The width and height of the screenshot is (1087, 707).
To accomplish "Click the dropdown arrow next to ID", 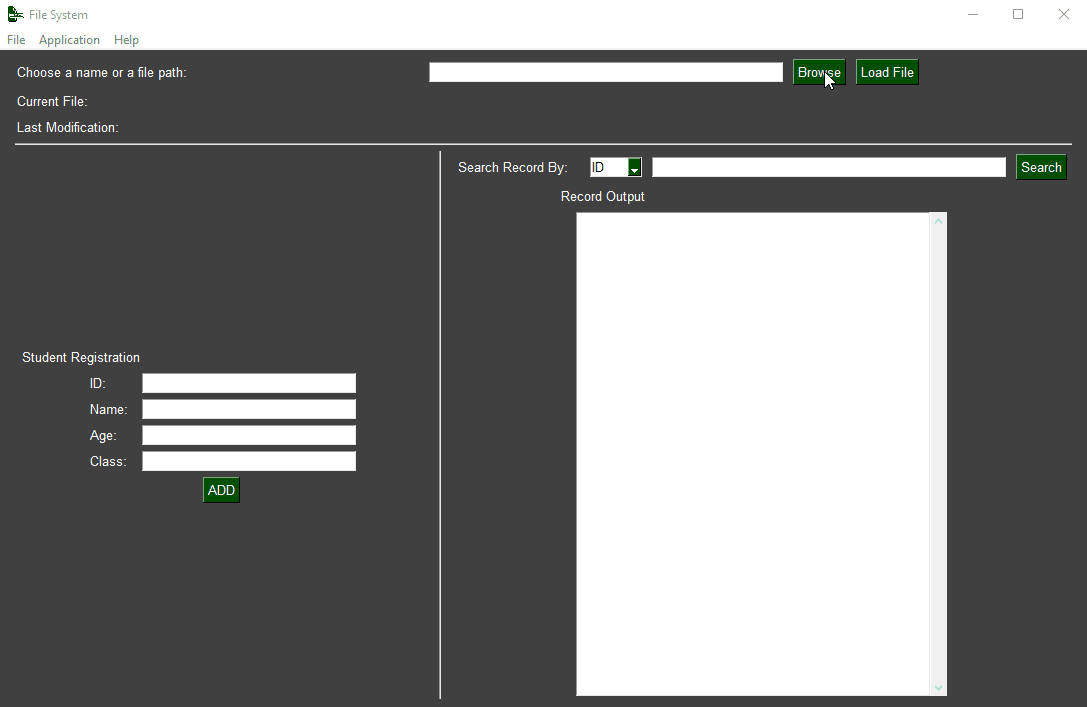I will tap(634, 167).
